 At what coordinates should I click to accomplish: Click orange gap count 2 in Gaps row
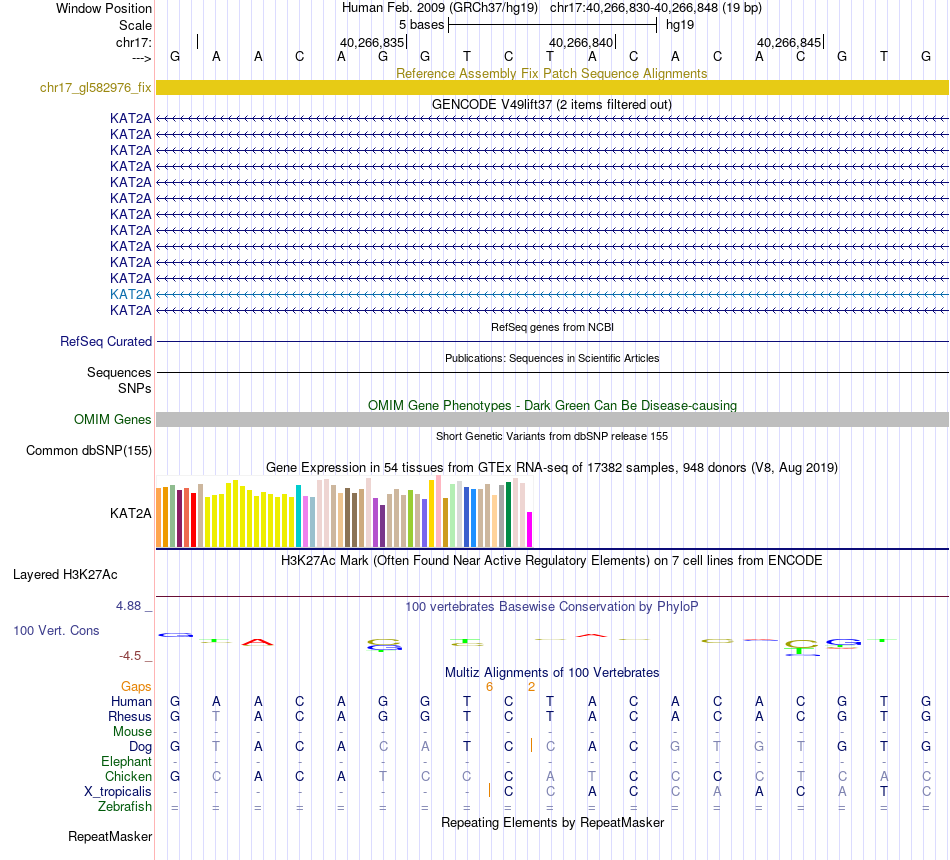(x=531, y=687)
